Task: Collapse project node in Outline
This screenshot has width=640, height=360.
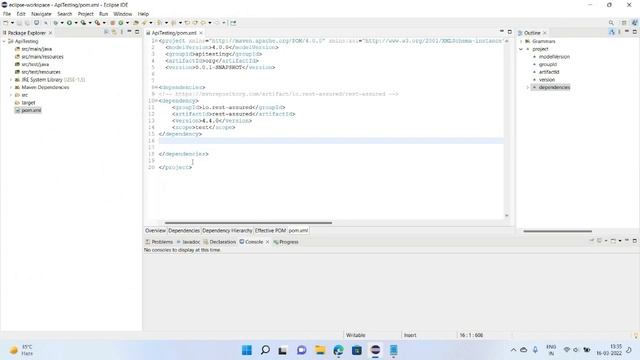Action: click(x=521, y=49)
